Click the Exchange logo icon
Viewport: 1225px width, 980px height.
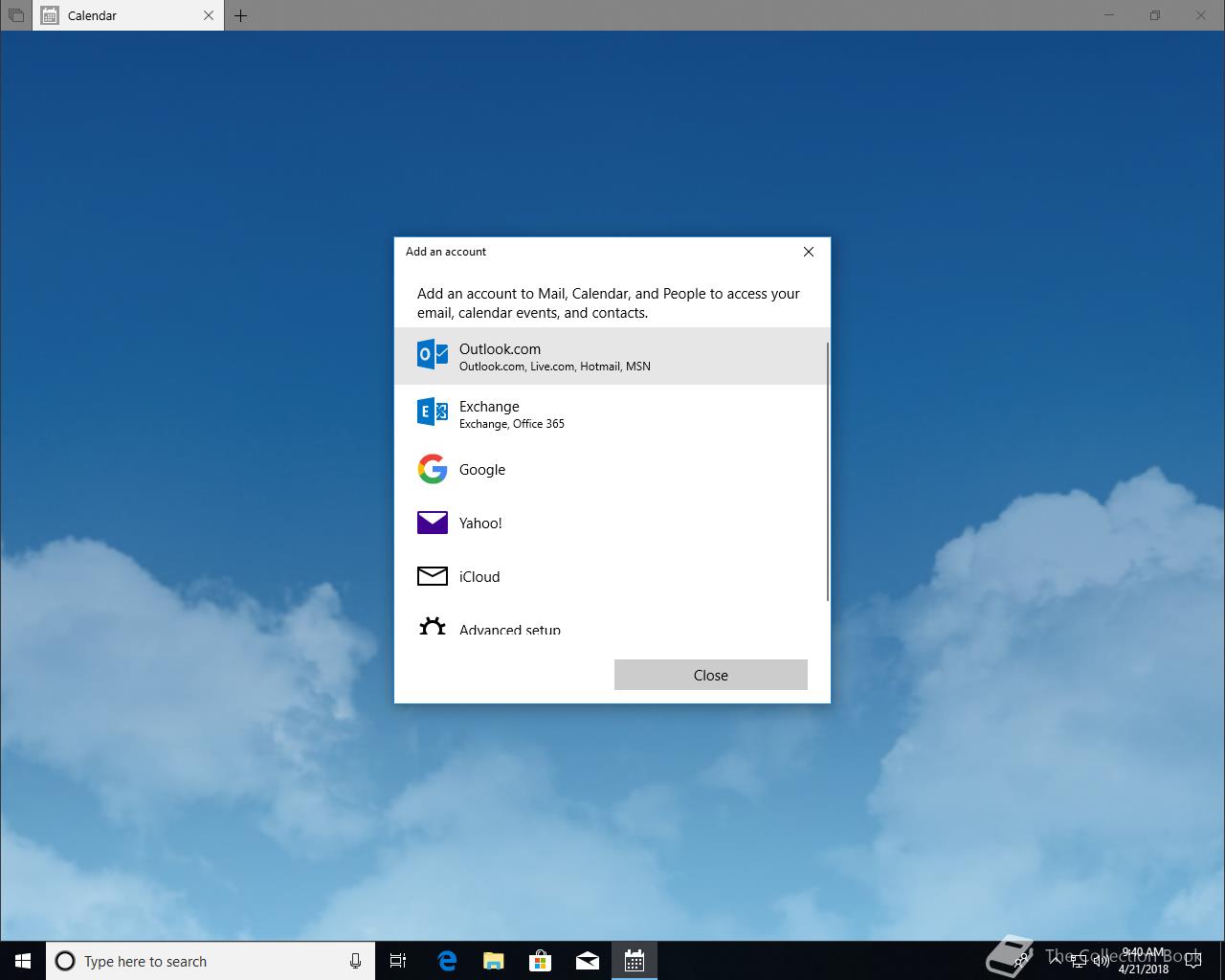433,412
